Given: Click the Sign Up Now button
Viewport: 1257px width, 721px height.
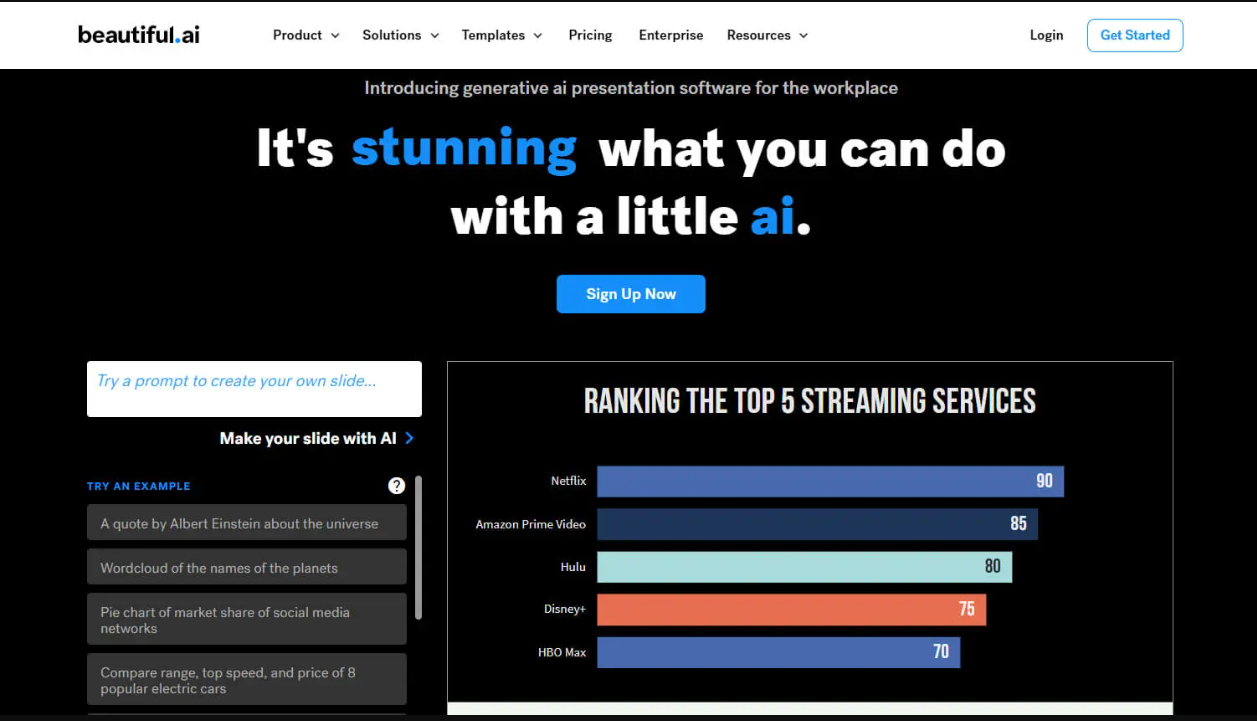Looking at the screenshot, I should click(631, 294).
